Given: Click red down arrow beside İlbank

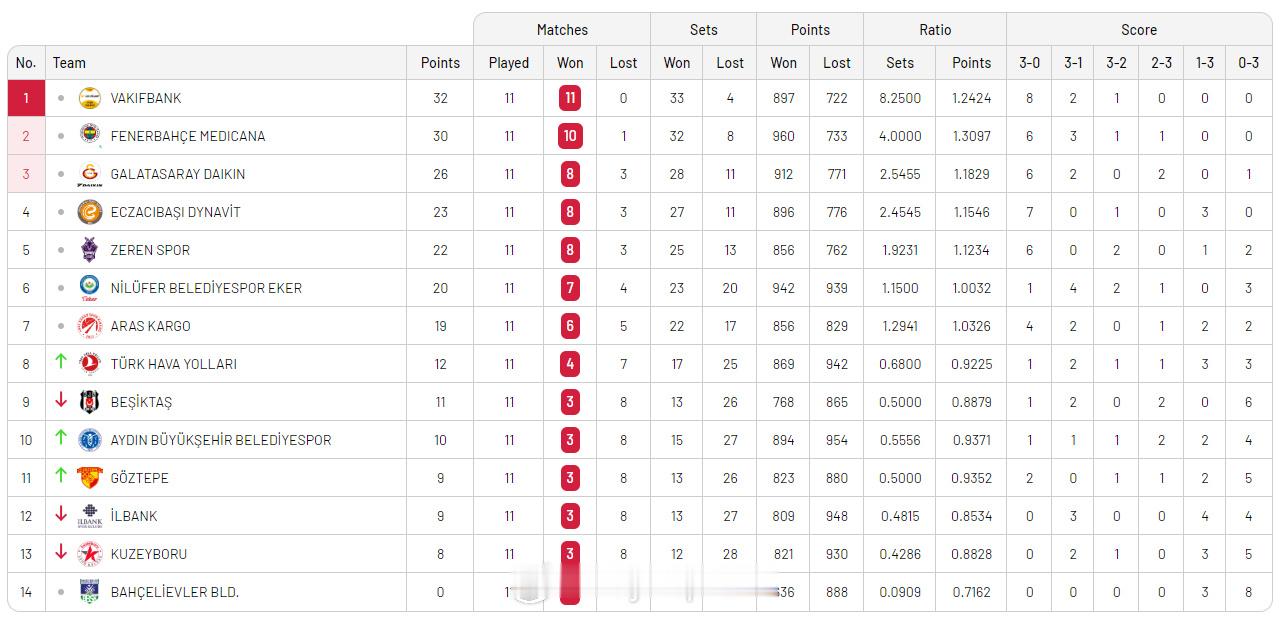Looking at the screenshot, I should (x=61, y=514).
